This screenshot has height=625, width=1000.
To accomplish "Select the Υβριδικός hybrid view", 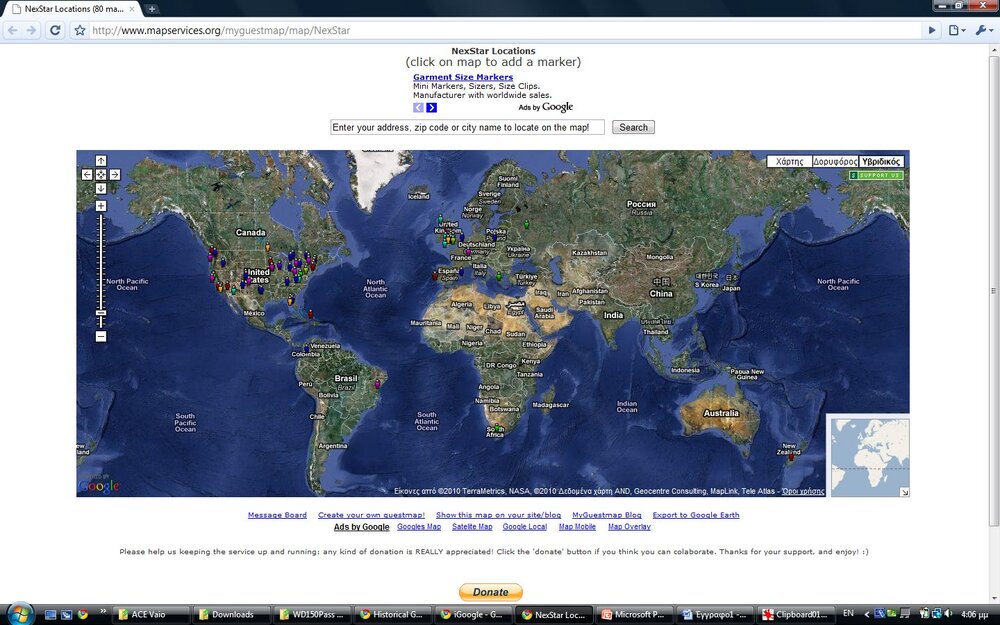I will pyautogui.click(x=881, y=160).
